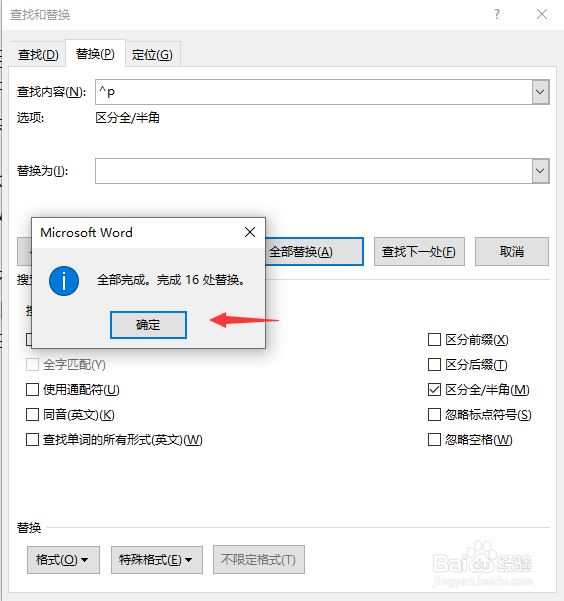Enable the 使用通配符(U) checkbox
This screenshot has width=564, height=601.
32,390
